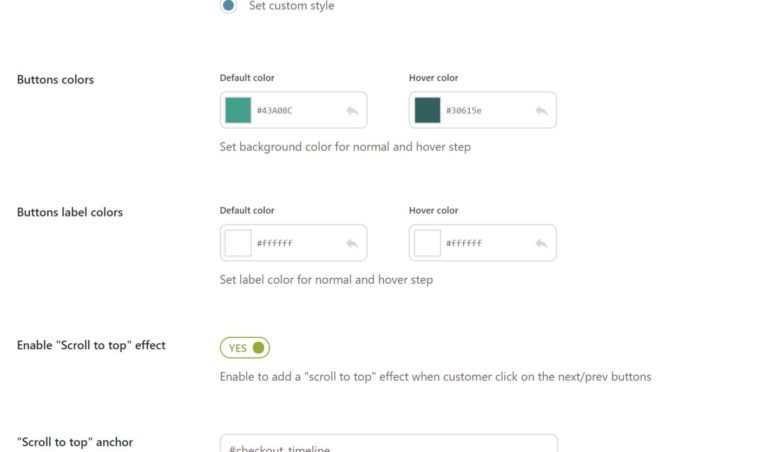Image resolution: width=769 pixels, height=452 pixels.
Task: Toggle the "Scroll to top" effect switch
Action: 245,348
